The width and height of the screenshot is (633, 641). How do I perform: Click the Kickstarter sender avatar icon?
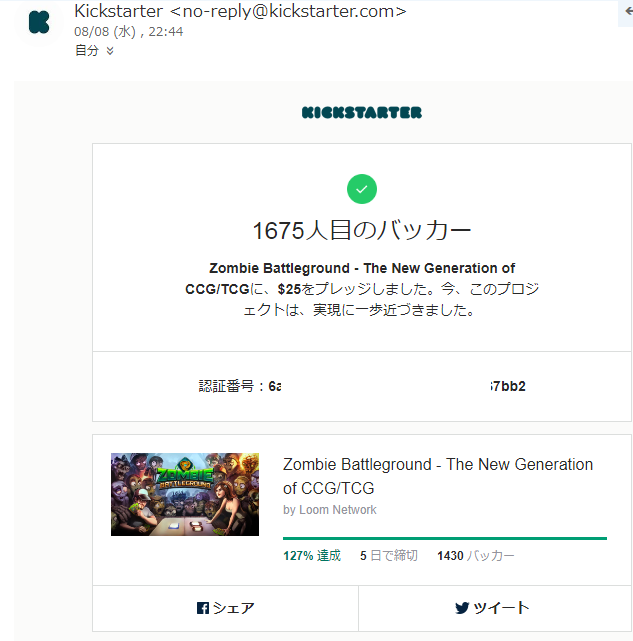tap(39, 22)
